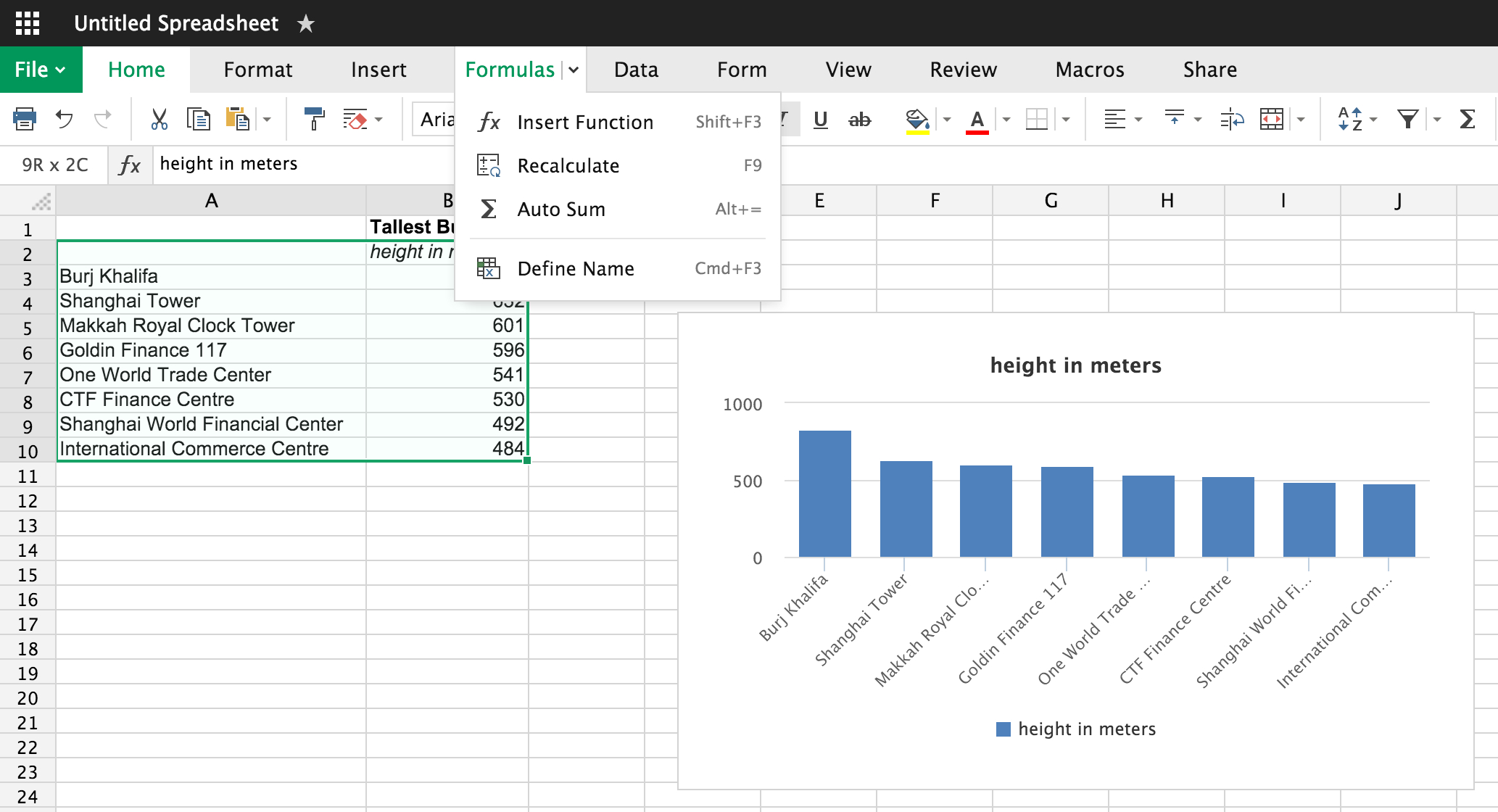1498x812 pixels.
Task: Select Define Name from Formulas menu
Action: tap(576, 268)
